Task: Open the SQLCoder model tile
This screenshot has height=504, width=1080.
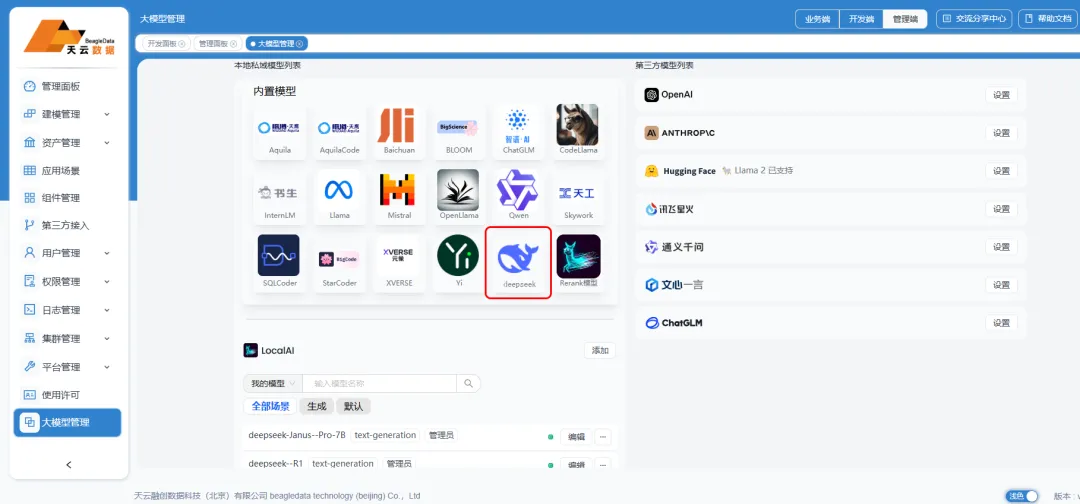Action: [278, 264]
